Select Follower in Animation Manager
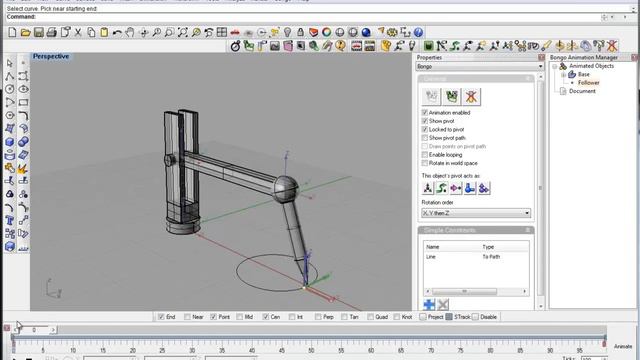The height and width of the screenshot is (360, 640). [x=589, y=83]
